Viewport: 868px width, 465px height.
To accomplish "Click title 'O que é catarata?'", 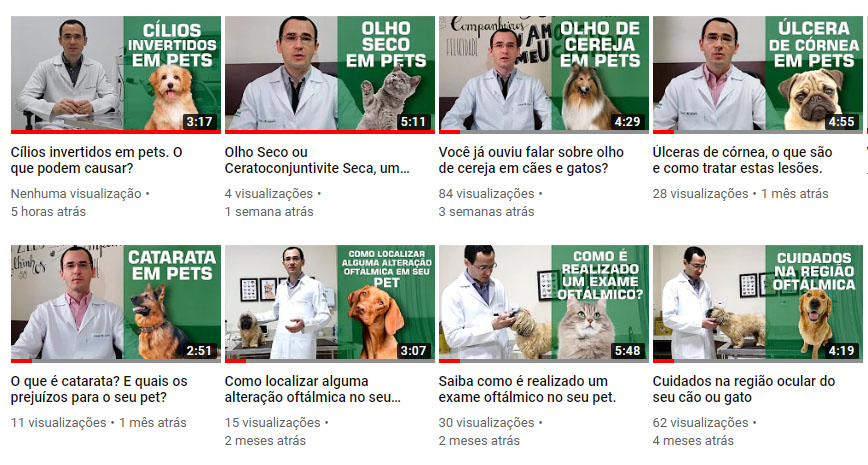I will 99,389.
